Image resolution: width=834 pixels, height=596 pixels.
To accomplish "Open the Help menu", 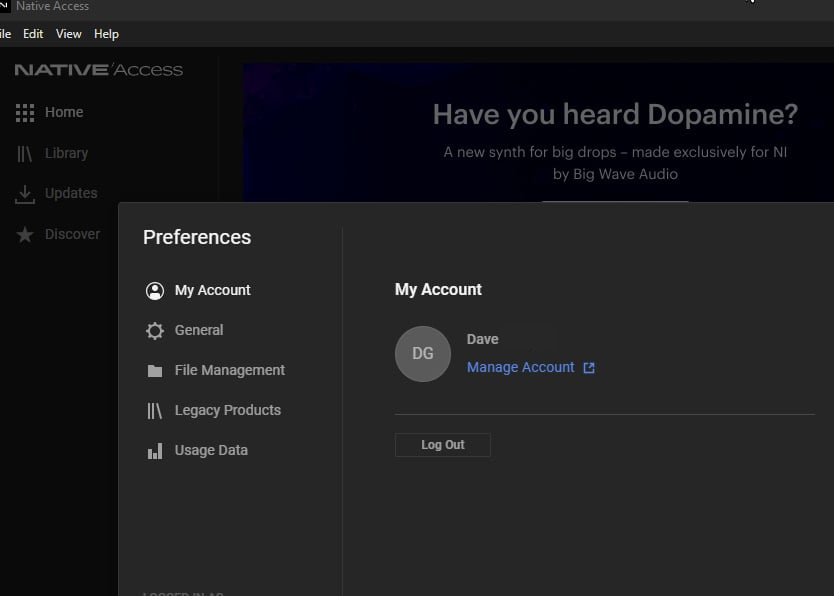I will click(106, 34).
